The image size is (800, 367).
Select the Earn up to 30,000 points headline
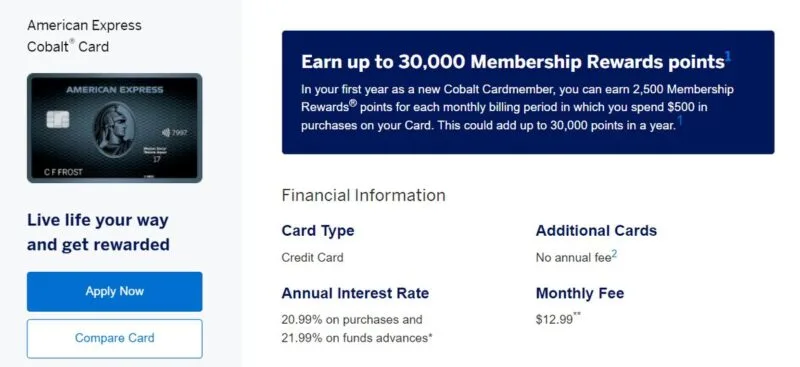click(x=513, y=62)
